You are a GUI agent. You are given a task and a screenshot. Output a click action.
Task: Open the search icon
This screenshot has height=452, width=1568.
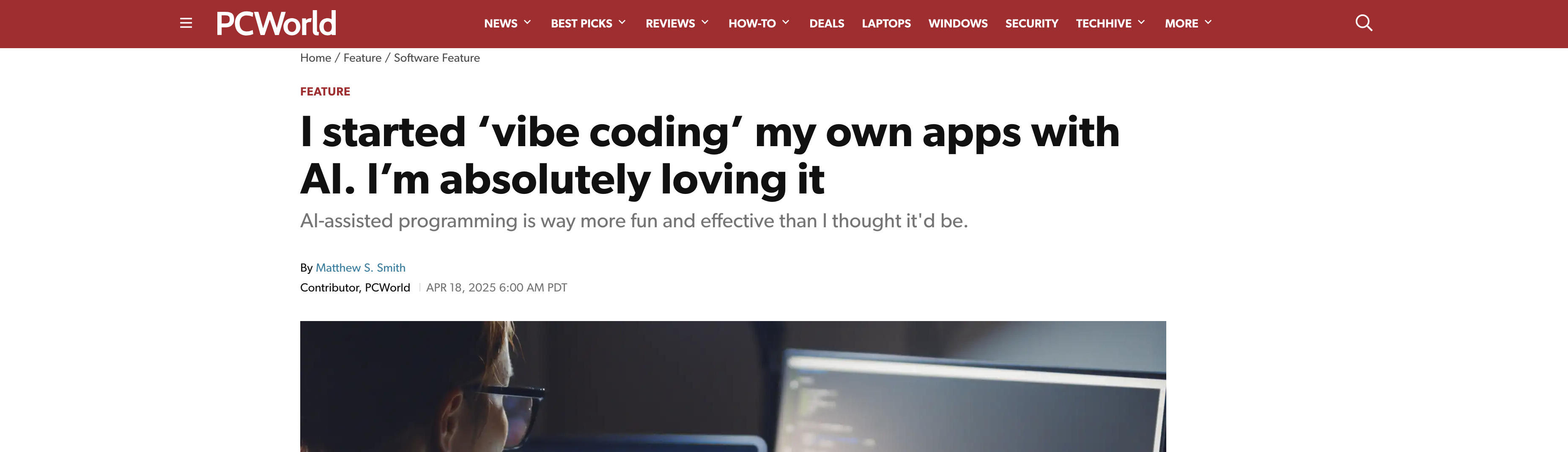point(1363,22)
